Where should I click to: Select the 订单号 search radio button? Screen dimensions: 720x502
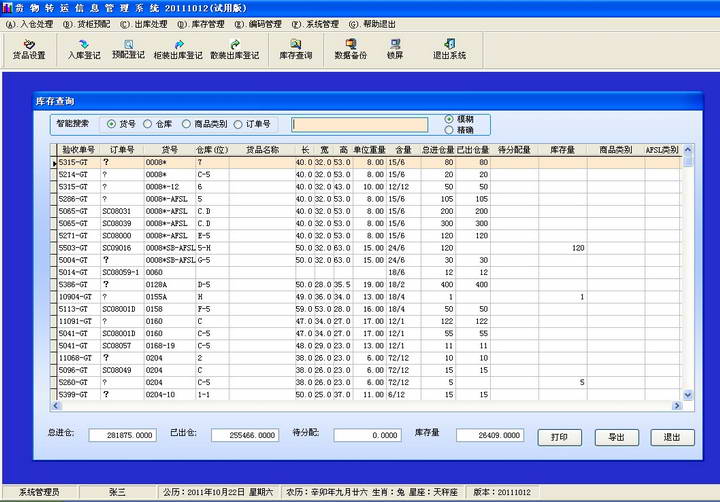click(238, 124)
